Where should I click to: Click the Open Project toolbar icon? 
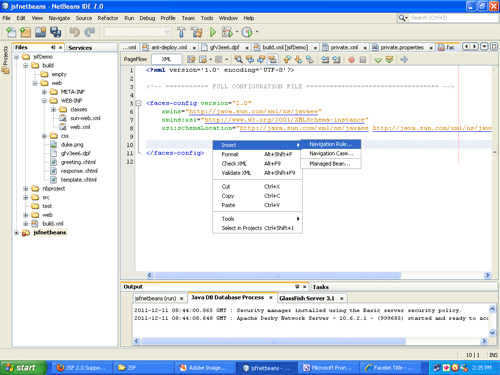coord(40,32)
